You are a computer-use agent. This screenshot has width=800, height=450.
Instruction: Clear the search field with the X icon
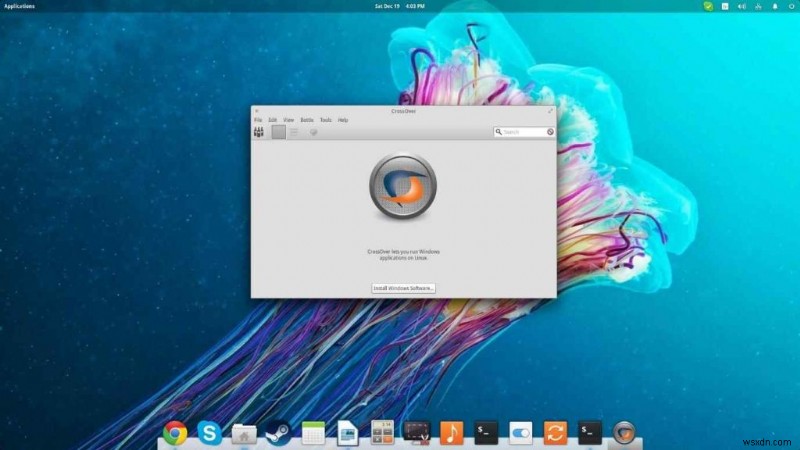coord(550,132)
